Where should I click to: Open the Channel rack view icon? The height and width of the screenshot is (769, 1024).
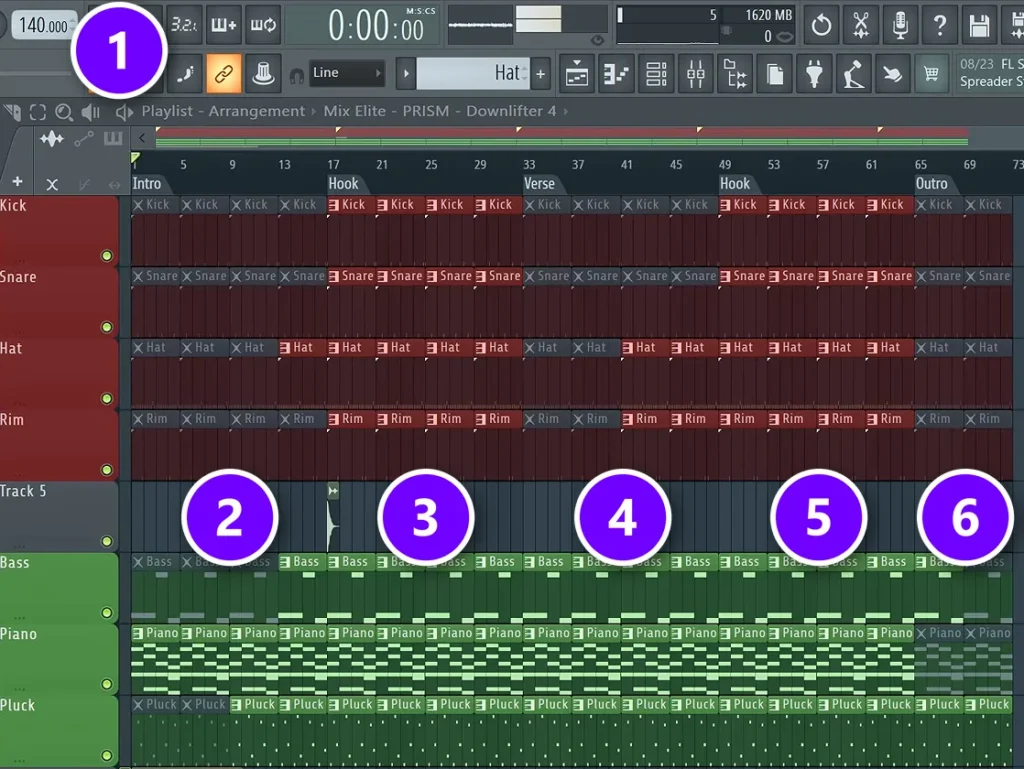click(x=656, y=74)
